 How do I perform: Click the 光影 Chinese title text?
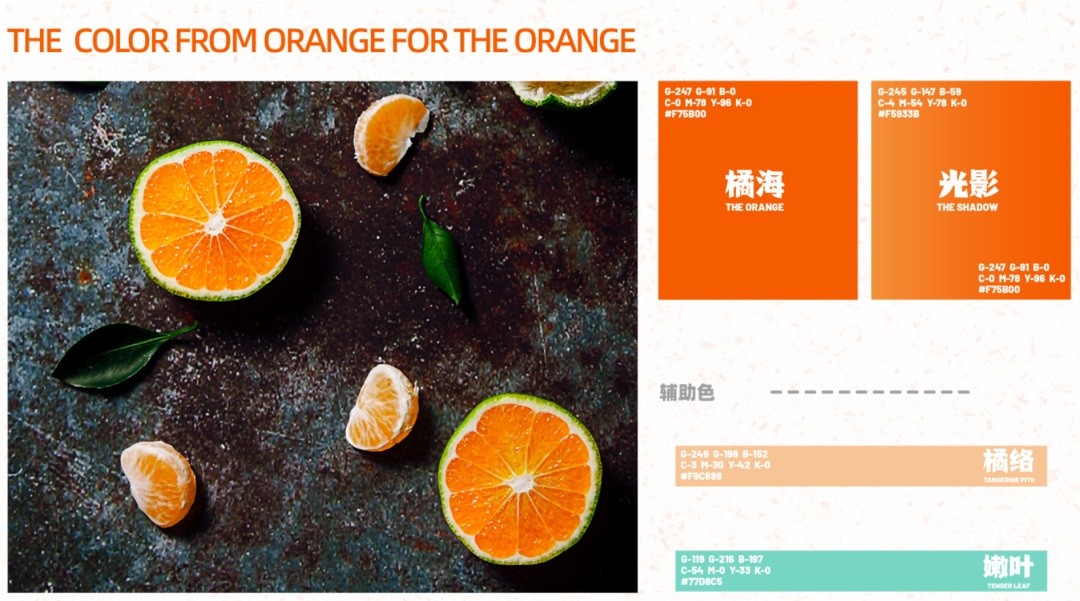click(968, 184)
